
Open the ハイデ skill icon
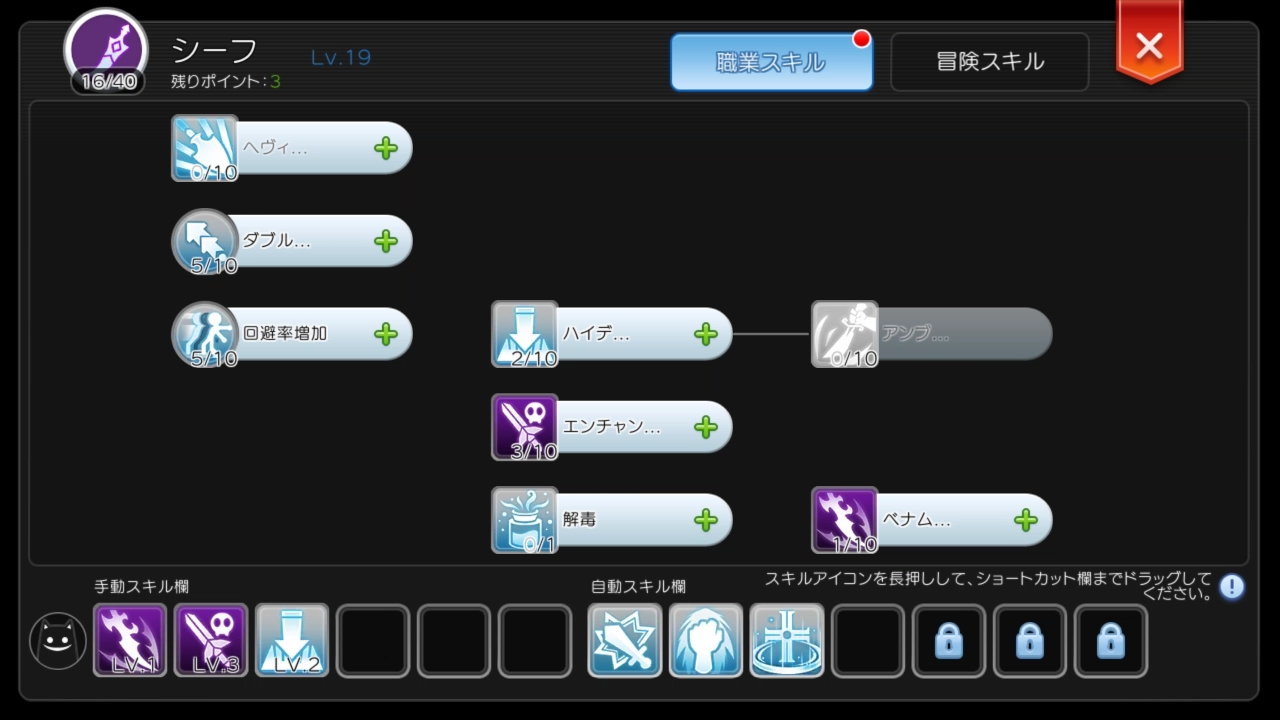(525, 334)
